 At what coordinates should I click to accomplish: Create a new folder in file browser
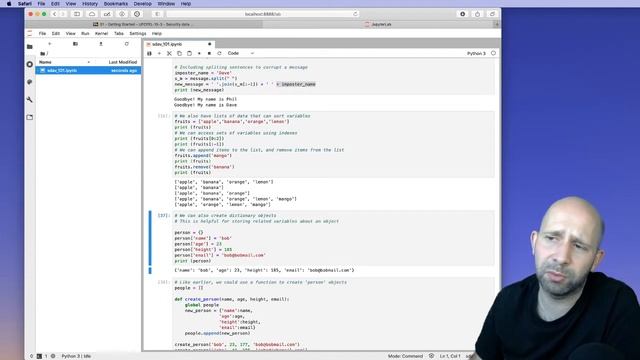(75, 44)
